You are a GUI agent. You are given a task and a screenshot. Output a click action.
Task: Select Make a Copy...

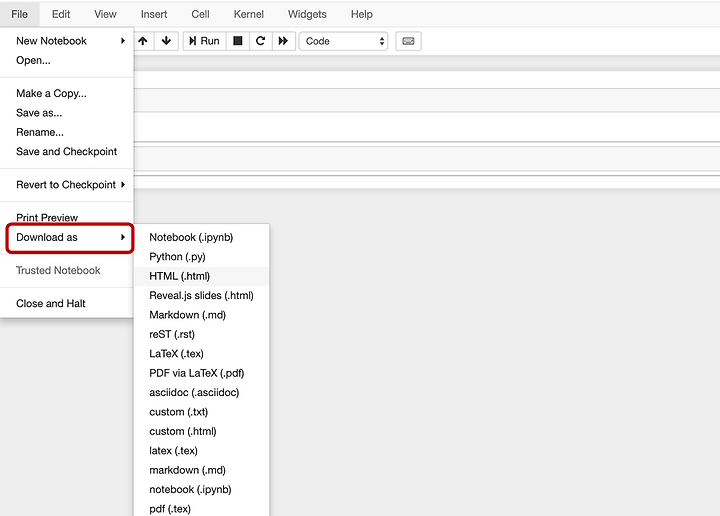coord(67,93)
